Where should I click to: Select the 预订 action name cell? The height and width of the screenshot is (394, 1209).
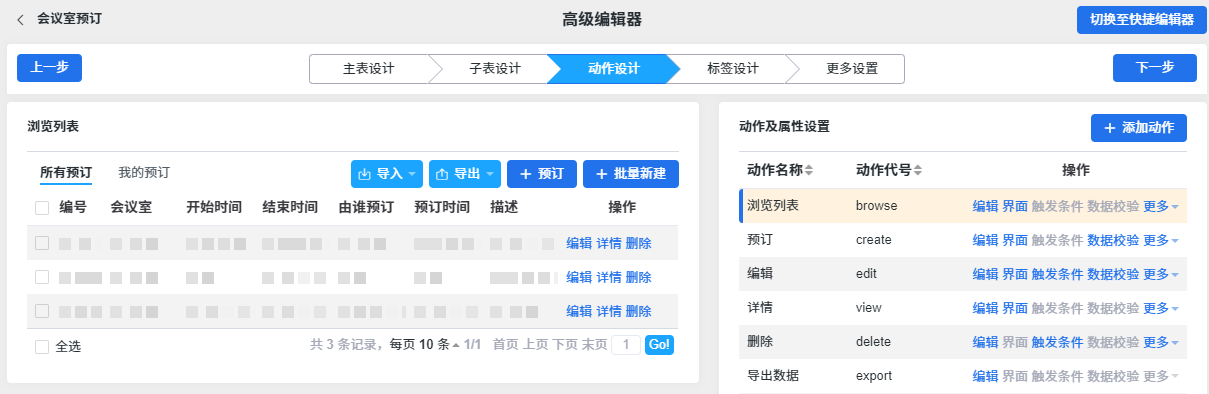point(760,240)
